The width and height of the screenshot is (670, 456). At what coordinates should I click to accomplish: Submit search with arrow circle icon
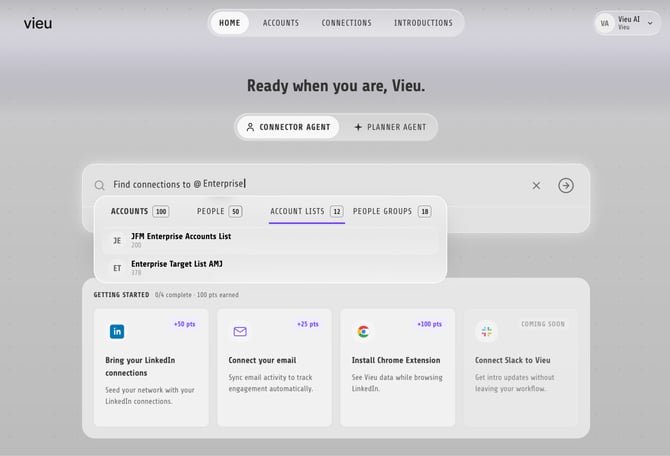point(566,185)
